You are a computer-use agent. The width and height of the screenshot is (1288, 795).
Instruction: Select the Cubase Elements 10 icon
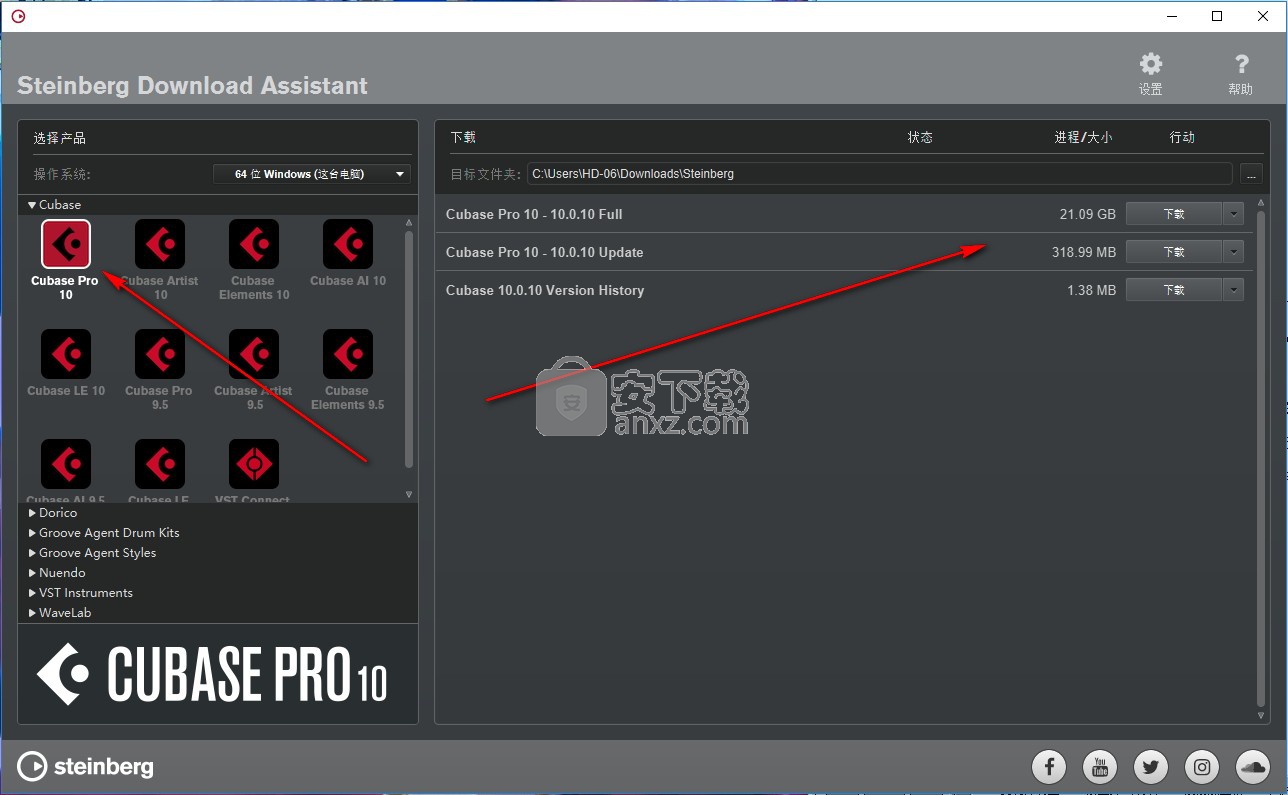tap(254, 245)
